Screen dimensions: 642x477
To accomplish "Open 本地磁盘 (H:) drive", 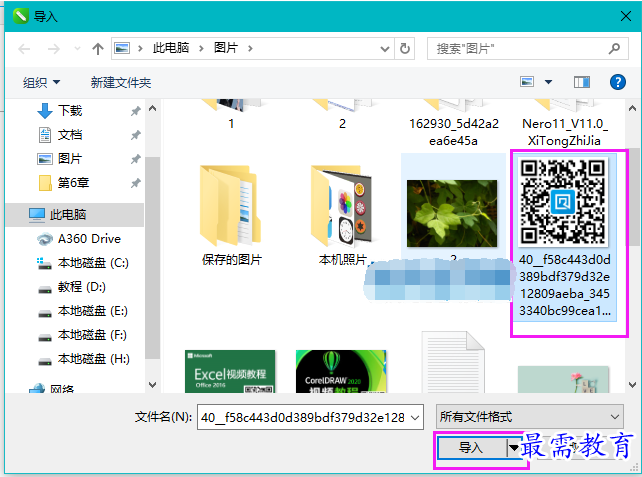I will [94, 359].
